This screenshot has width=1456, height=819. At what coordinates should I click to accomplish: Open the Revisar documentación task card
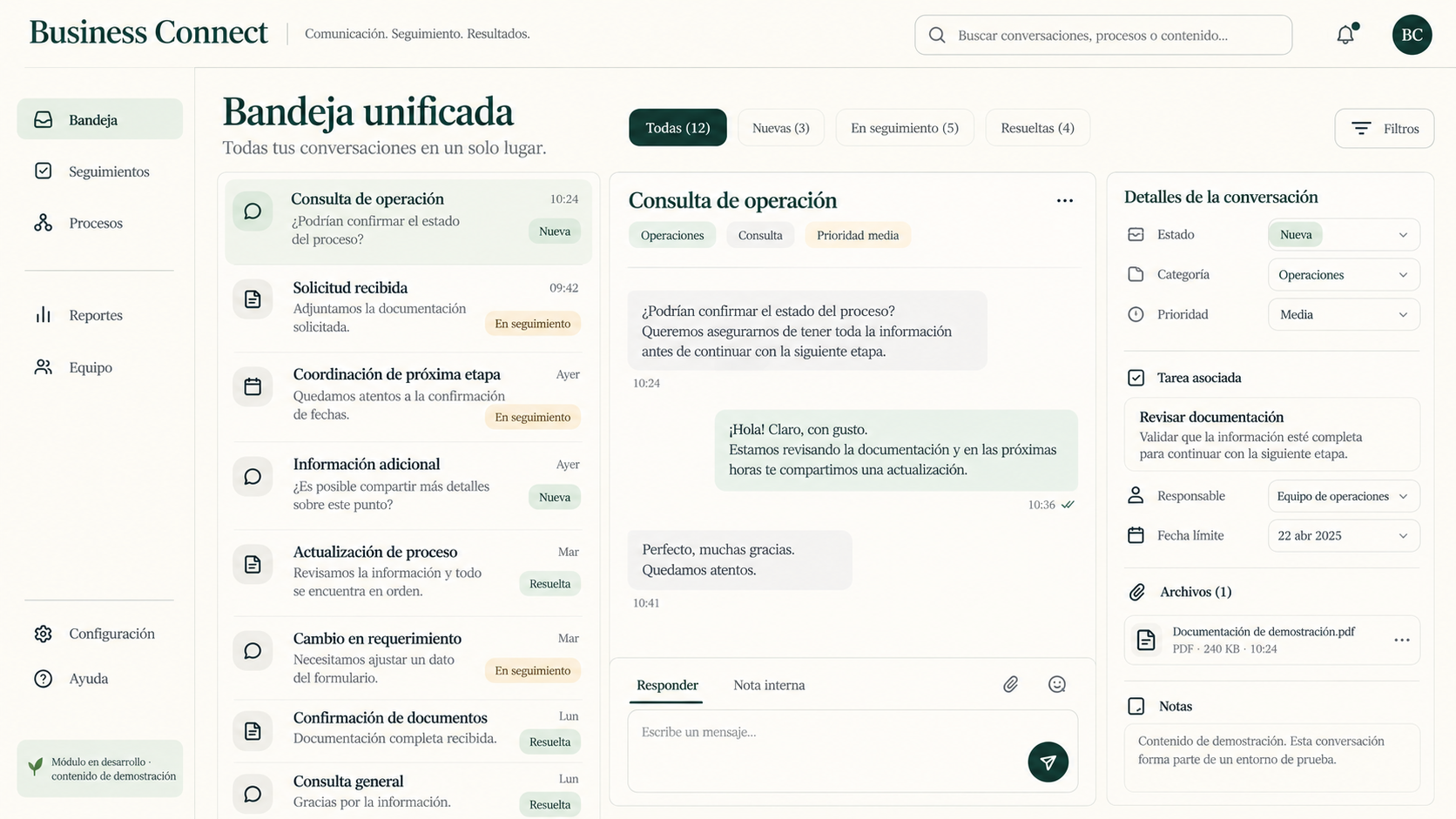(1271, 434)
